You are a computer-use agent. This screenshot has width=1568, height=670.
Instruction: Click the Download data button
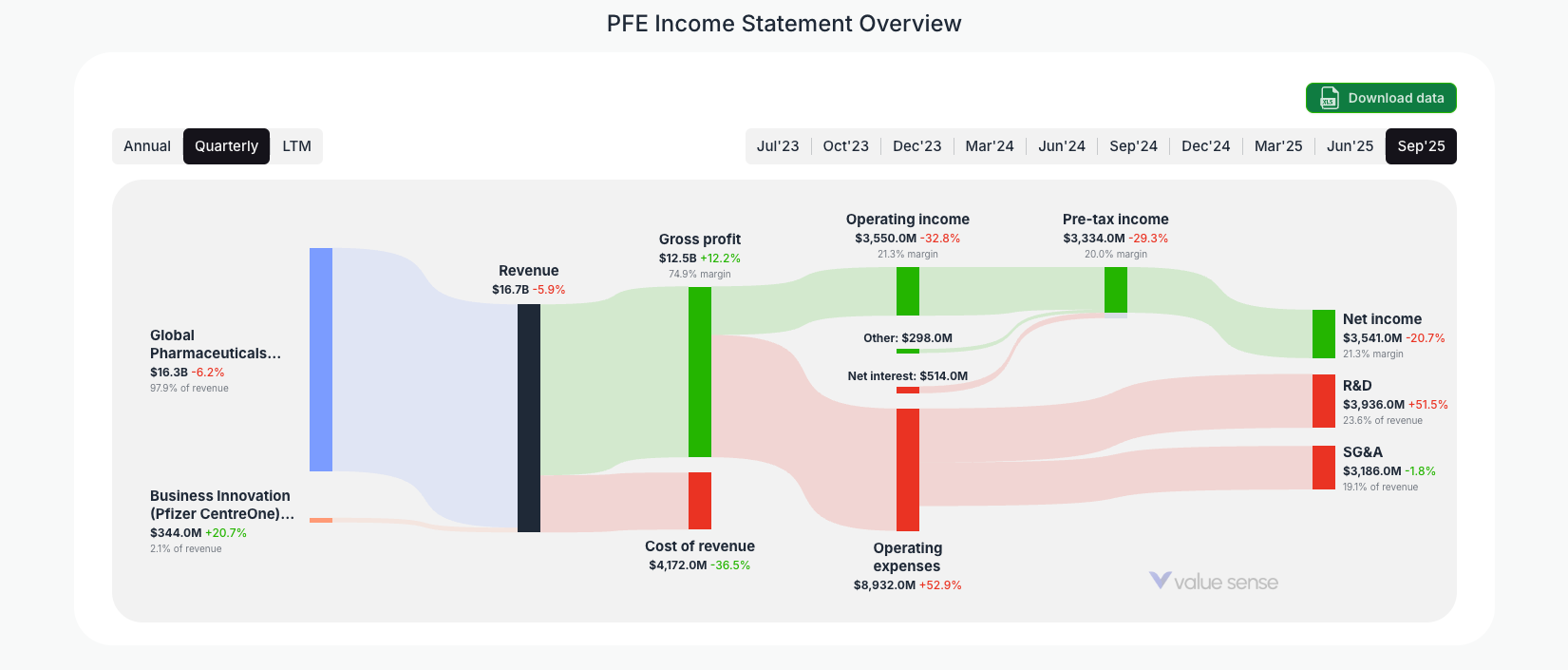pyautogui.click(x=1381, y=98)
